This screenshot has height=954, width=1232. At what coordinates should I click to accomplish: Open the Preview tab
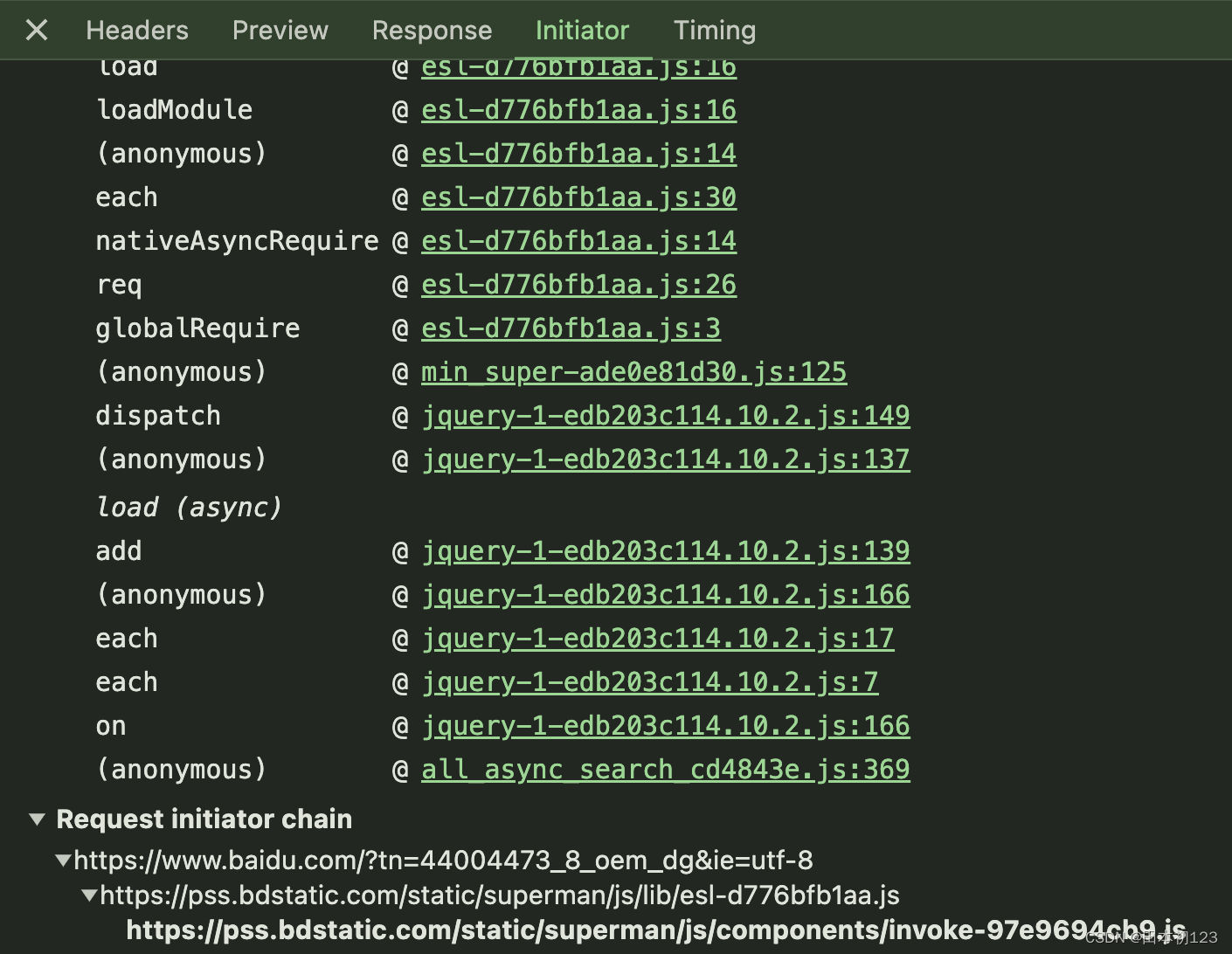(x=280, y=31)
